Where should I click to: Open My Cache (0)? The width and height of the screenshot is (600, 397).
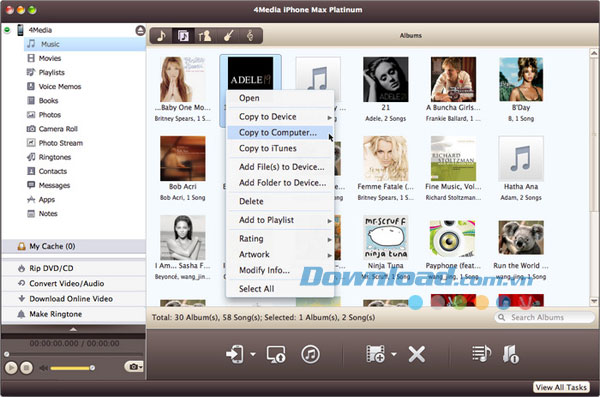(x=73, y=246)
